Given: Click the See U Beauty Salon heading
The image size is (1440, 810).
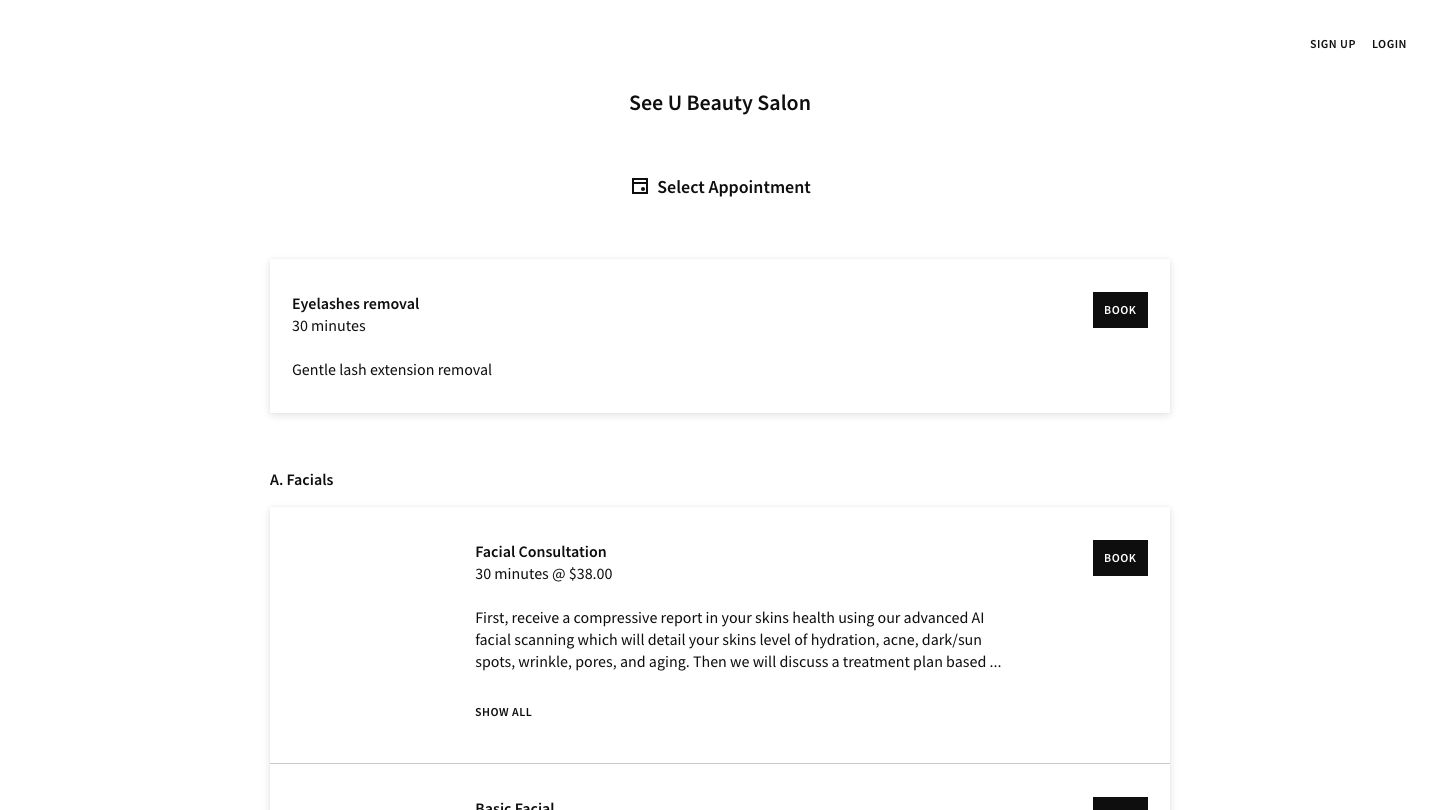Looking at the screenshot, I should tap(719, 103).
